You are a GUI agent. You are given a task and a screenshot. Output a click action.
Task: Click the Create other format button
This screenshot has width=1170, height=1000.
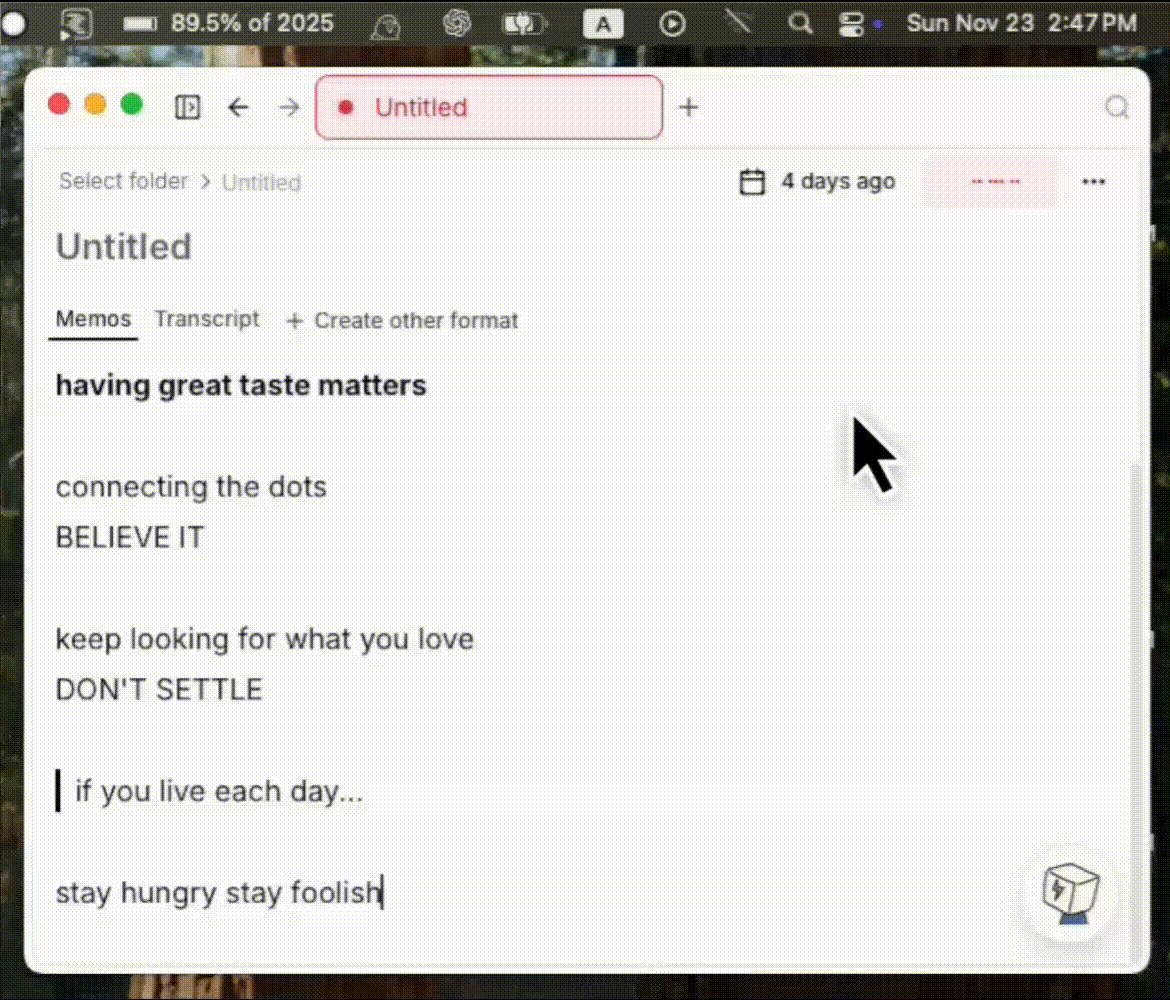403,320
